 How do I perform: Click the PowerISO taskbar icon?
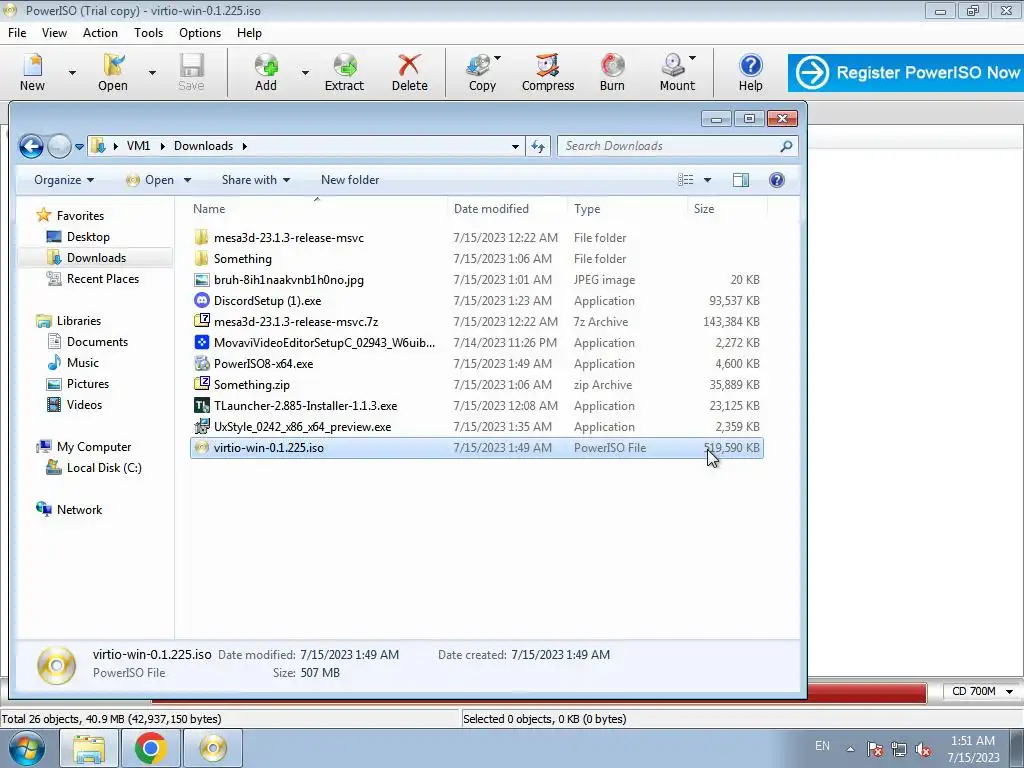click(x=213, y=748)
